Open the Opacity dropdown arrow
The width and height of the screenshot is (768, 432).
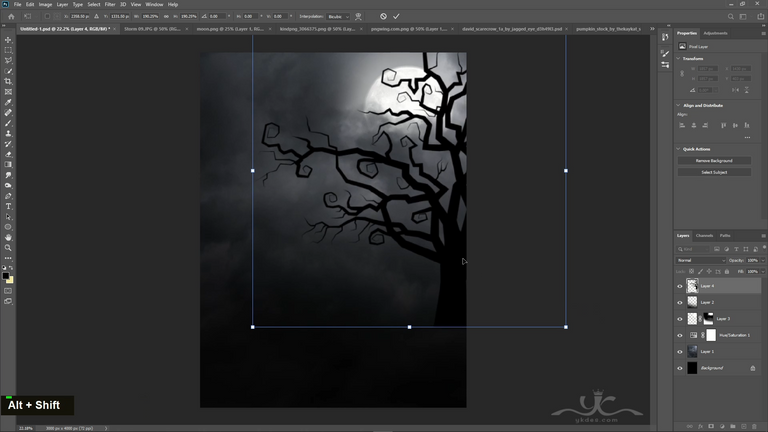[763, 260]
